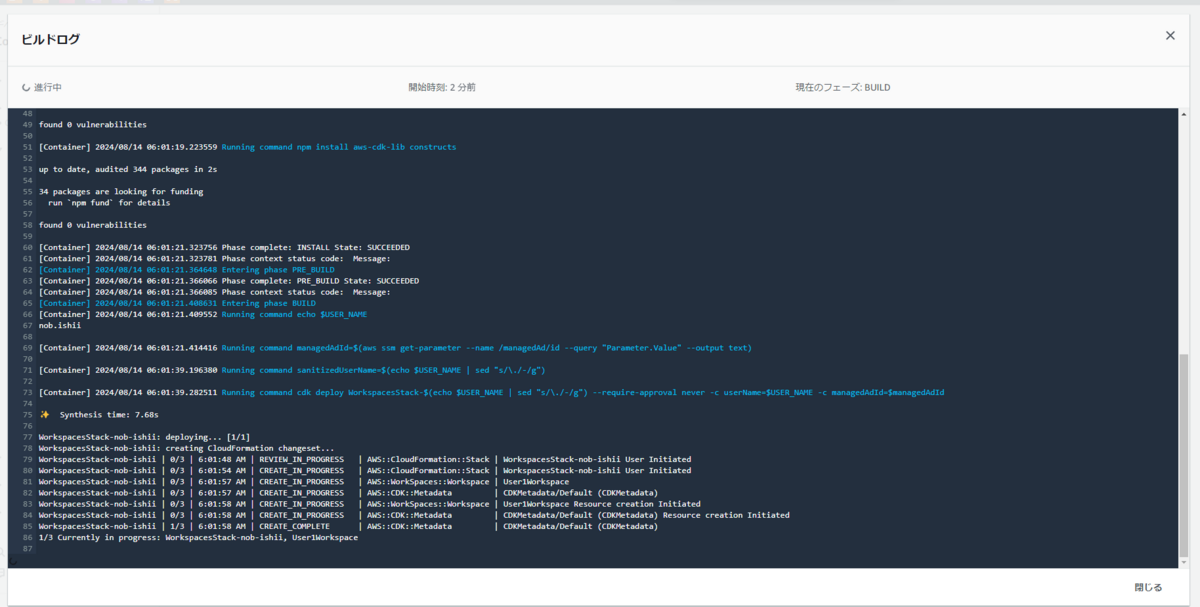Click the log pane vertical scrollbar thumb
Viewport: 1200px width, 607px height.
[x=1186, y=456]
